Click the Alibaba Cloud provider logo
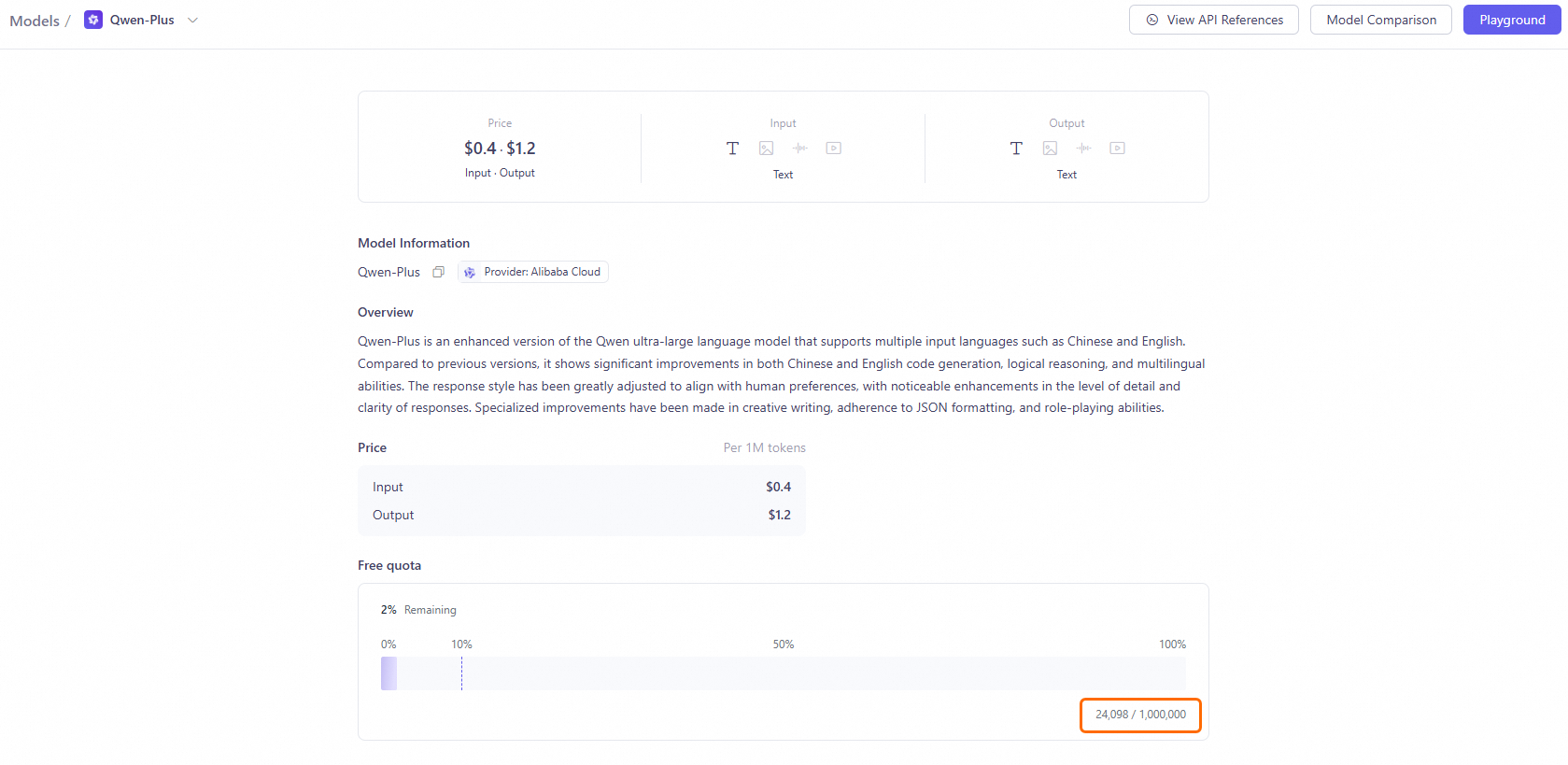 (470, 273)
